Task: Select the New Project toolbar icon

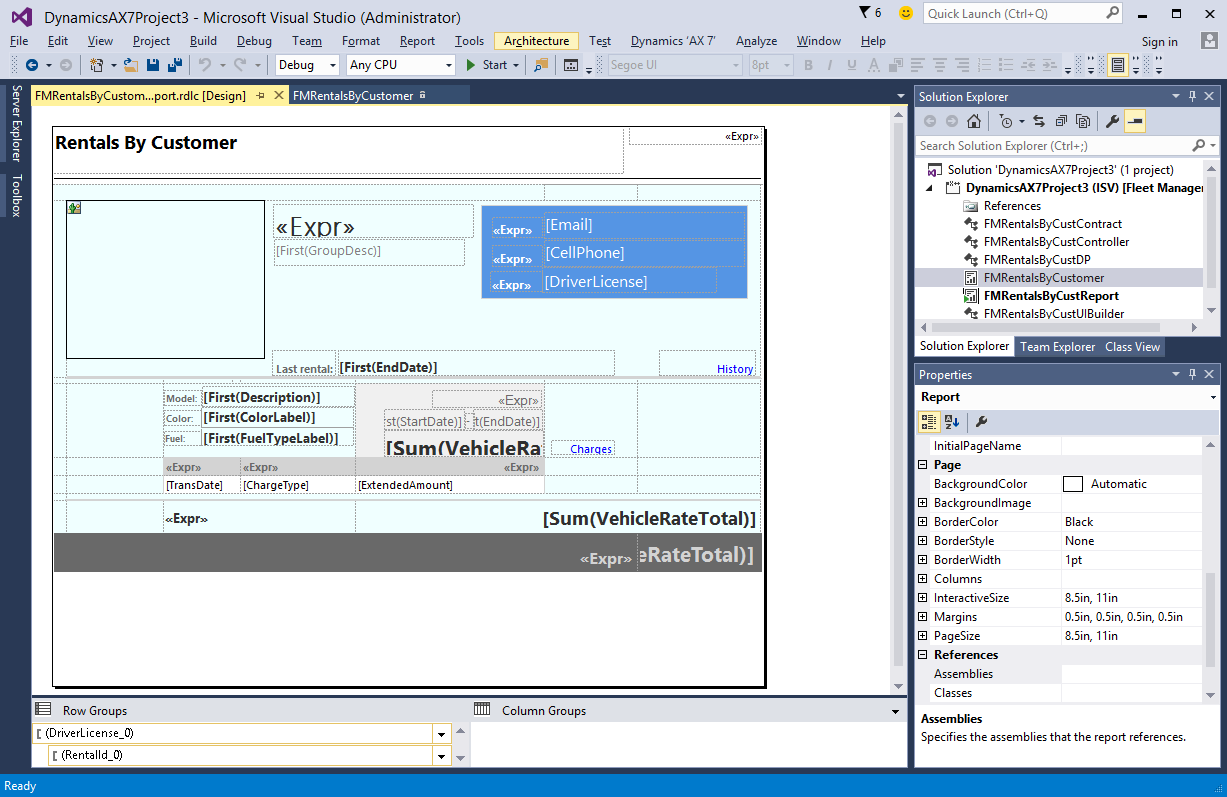Action: (96, 64)
